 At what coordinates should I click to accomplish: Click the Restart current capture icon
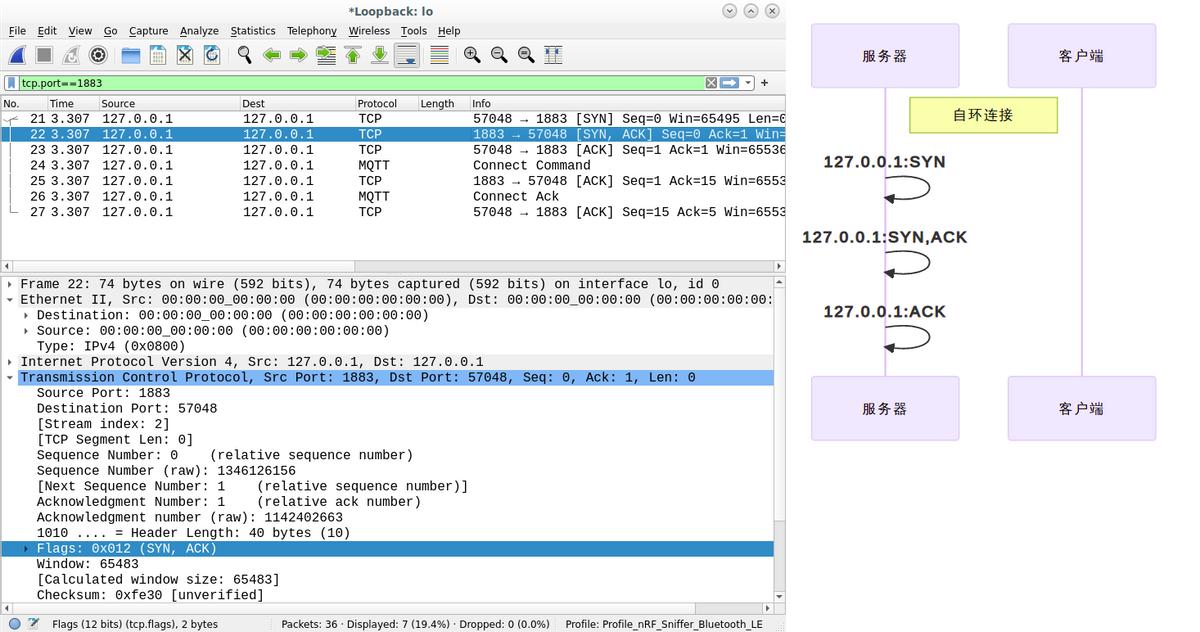[72, 55]
